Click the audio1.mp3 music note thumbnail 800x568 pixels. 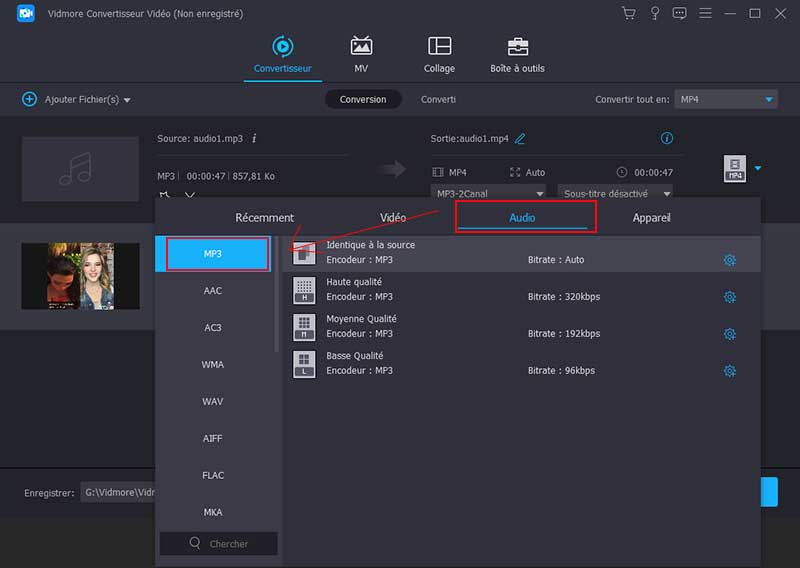80,169
